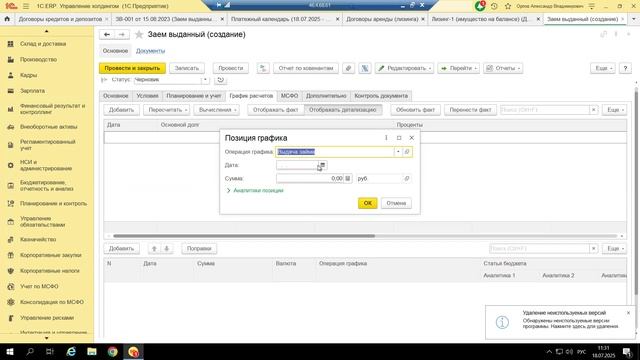Open the Операция графика value link icon

[407, 152]
